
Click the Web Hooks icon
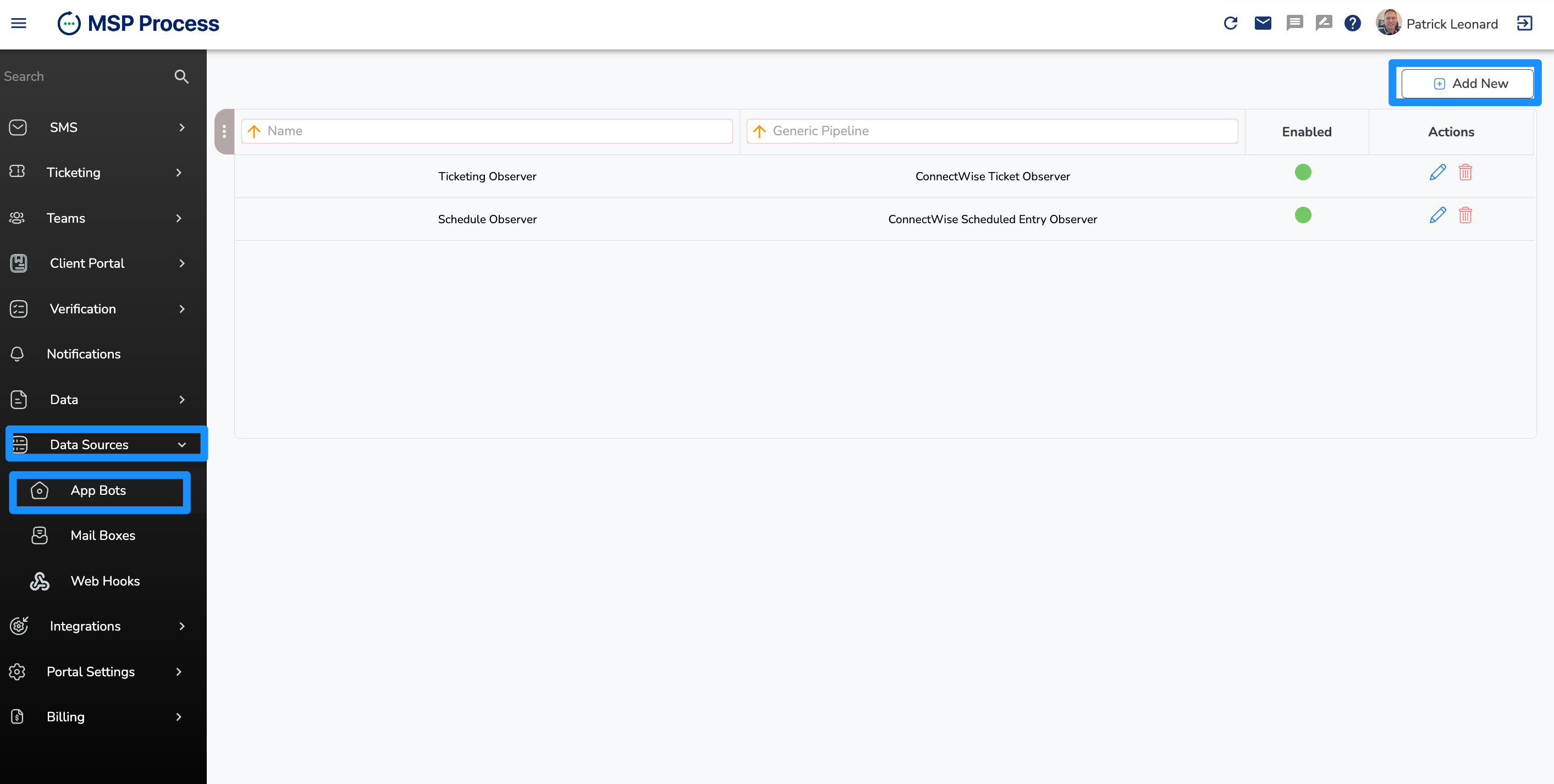point(39,581)
